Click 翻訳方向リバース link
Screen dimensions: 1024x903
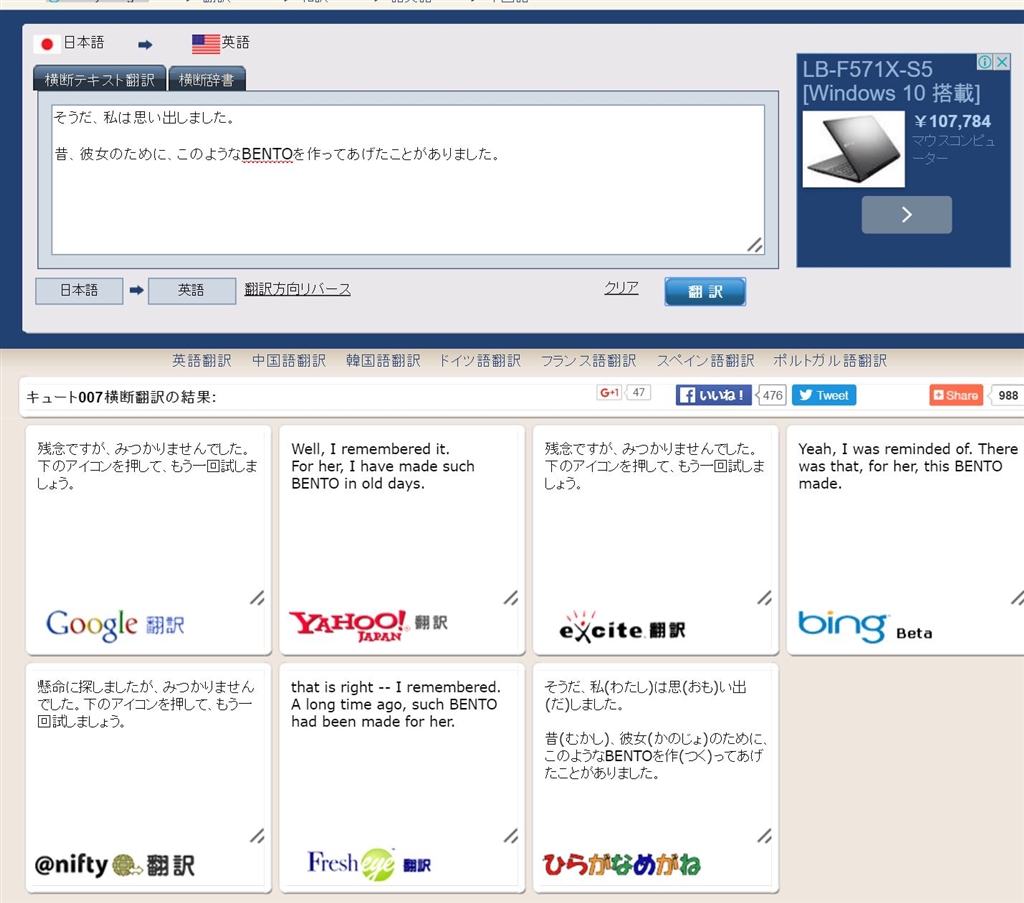pos(297,289)
